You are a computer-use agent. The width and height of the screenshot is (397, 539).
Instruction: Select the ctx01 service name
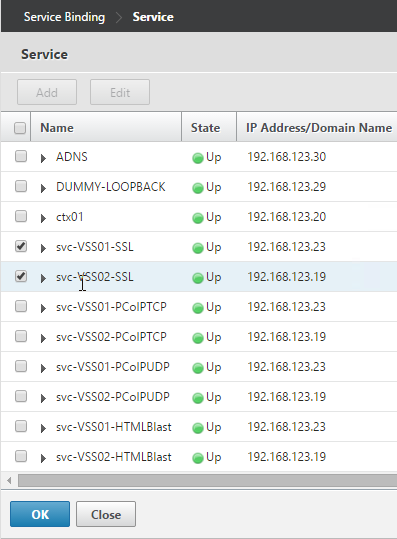coord(69,217)
